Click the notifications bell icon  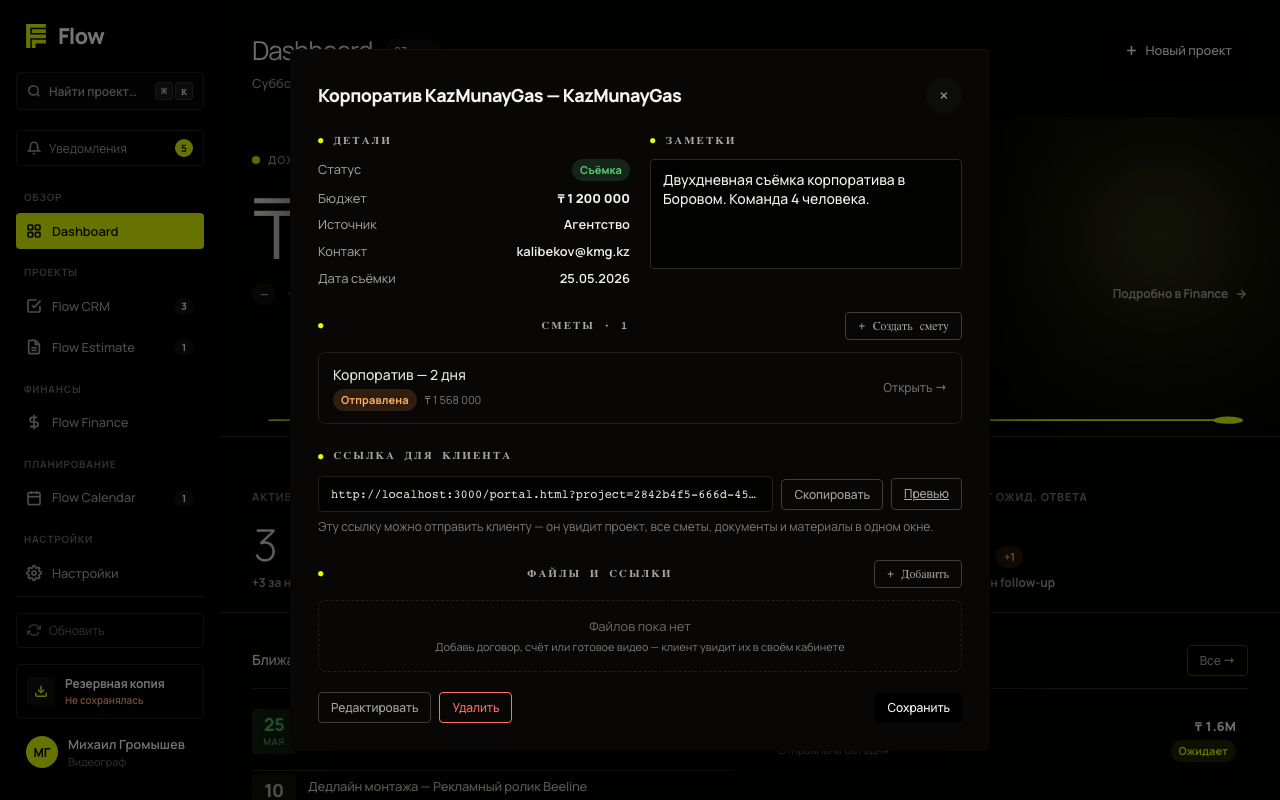pyautogui.click(x=35, y=148)
